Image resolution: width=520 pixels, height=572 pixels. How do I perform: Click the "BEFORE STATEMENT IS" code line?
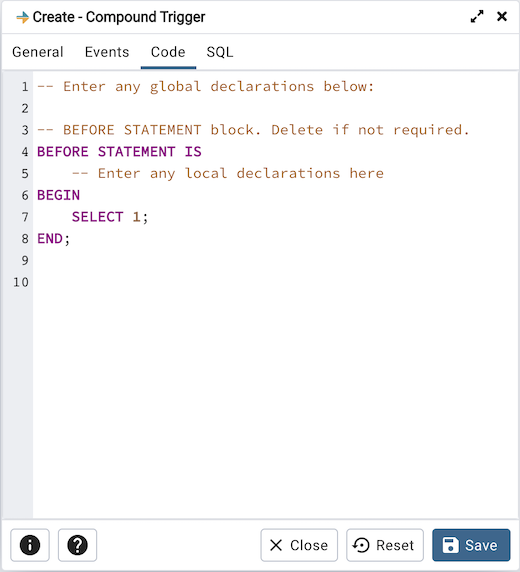(119, 152)
